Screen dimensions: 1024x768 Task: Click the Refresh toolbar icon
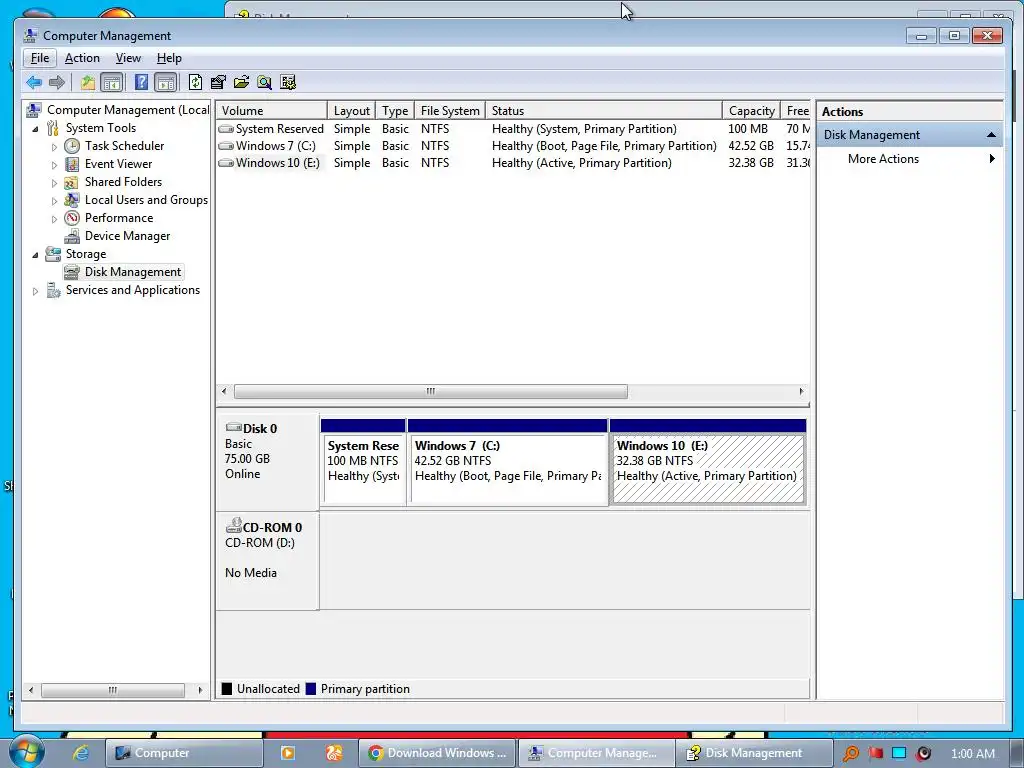pos(195,82)
